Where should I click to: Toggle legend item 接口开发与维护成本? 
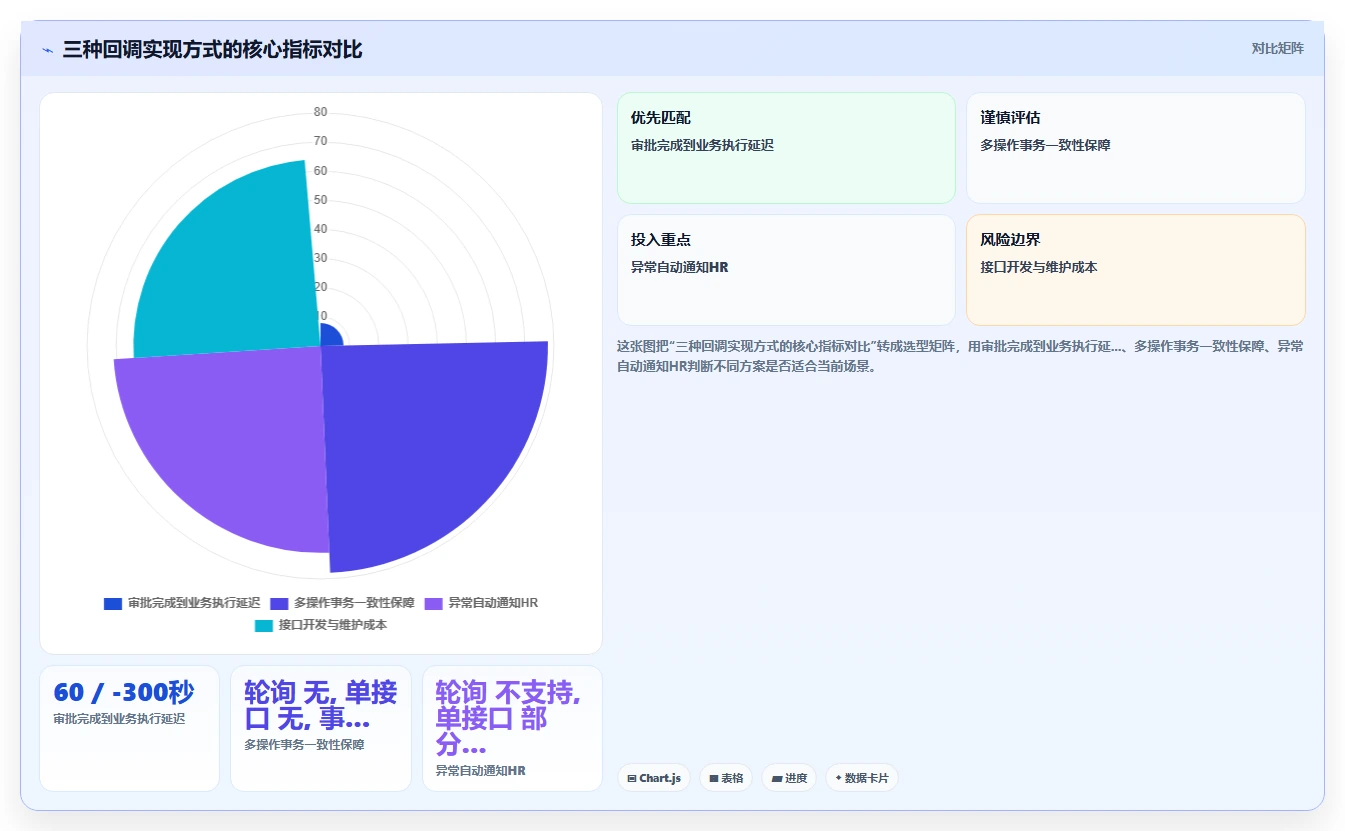[321, 625]
